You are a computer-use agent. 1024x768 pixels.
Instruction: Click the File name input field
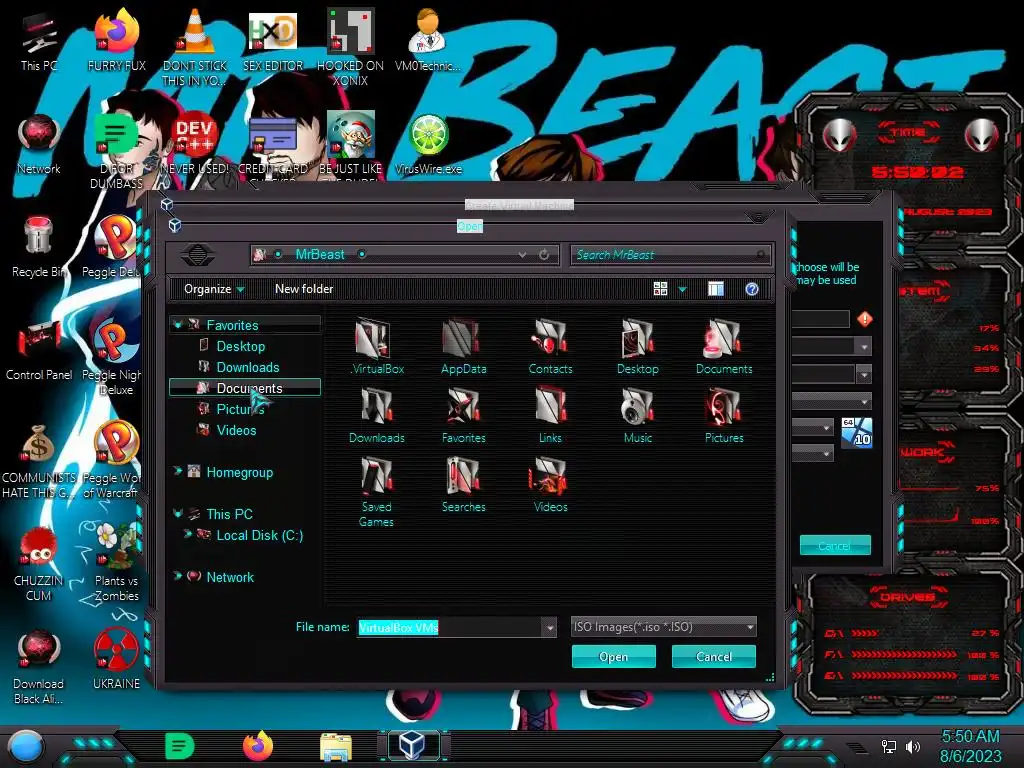point(451,628)
